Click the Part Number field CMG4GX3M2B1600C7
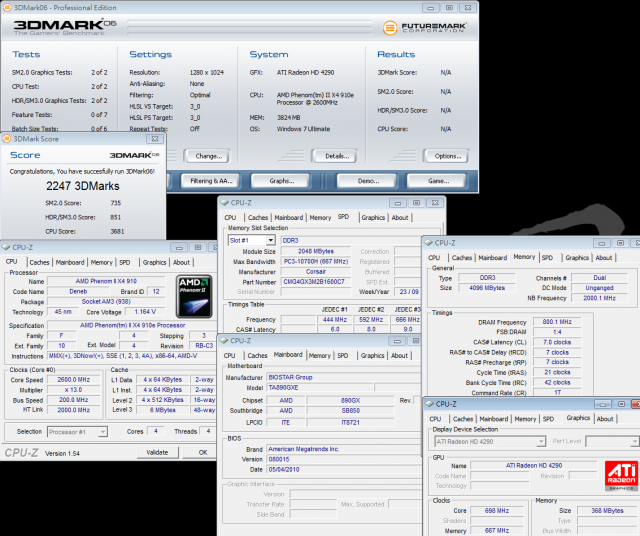The height and width of the screenshot is (536, 640). (316, 282)
